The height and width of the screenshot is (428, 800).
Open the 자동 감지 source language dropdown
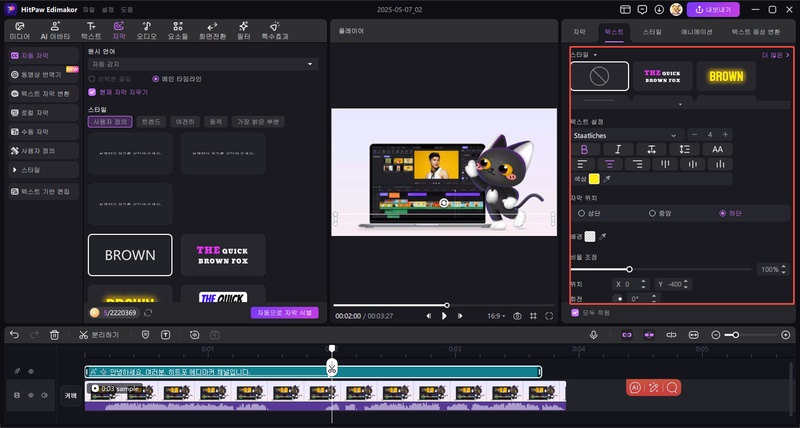203,64
